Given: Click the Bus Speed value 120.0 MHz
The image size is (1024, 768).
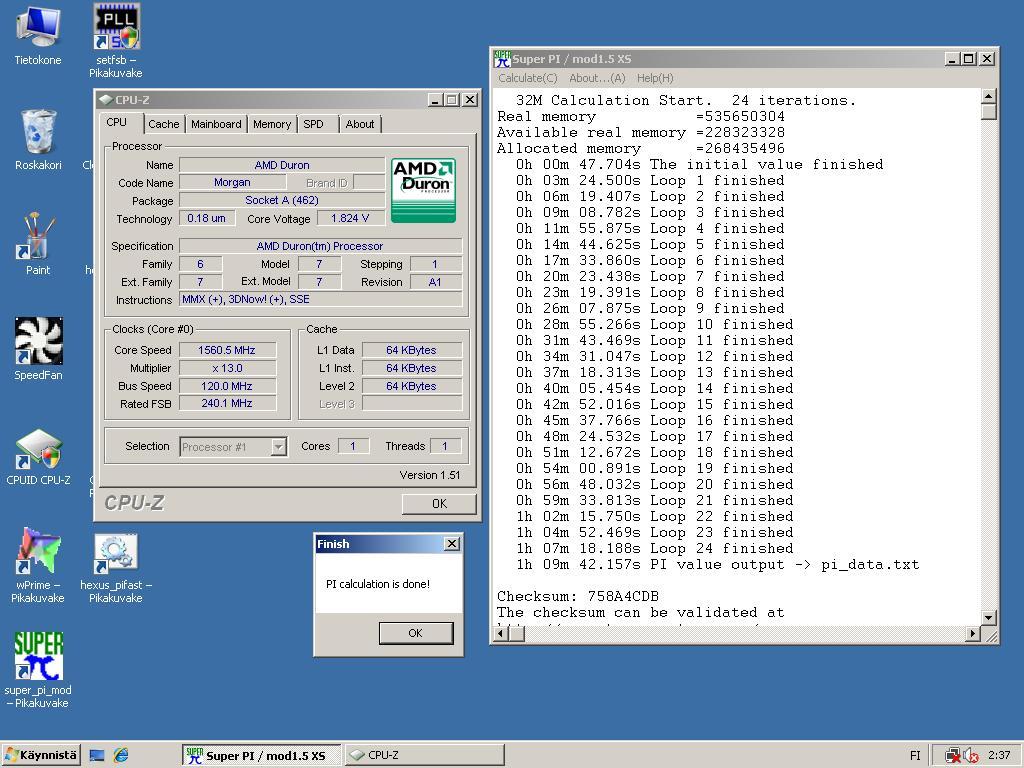Looking at the screenshot, I should (x=227, y=386).
